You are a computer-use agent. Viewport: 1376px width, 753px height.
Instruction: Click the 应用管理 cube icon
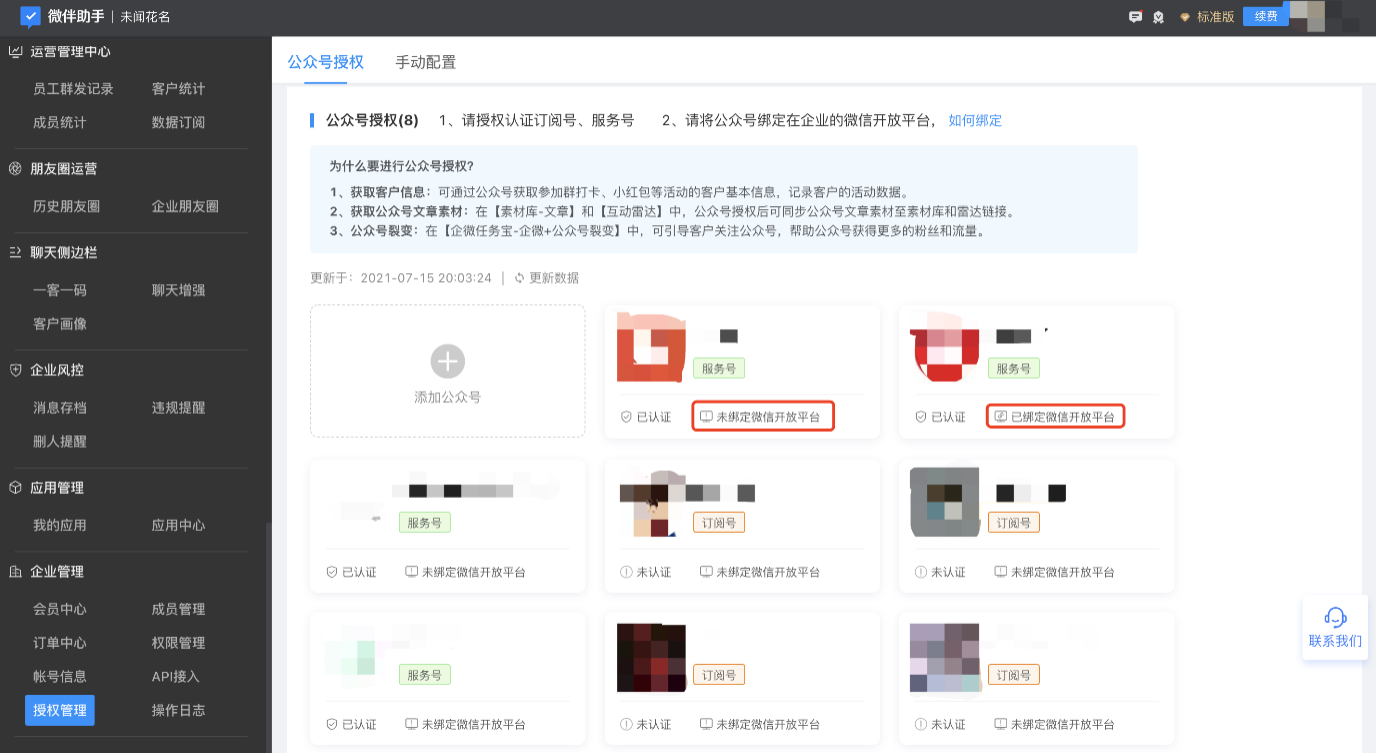(x=15, y=488)
